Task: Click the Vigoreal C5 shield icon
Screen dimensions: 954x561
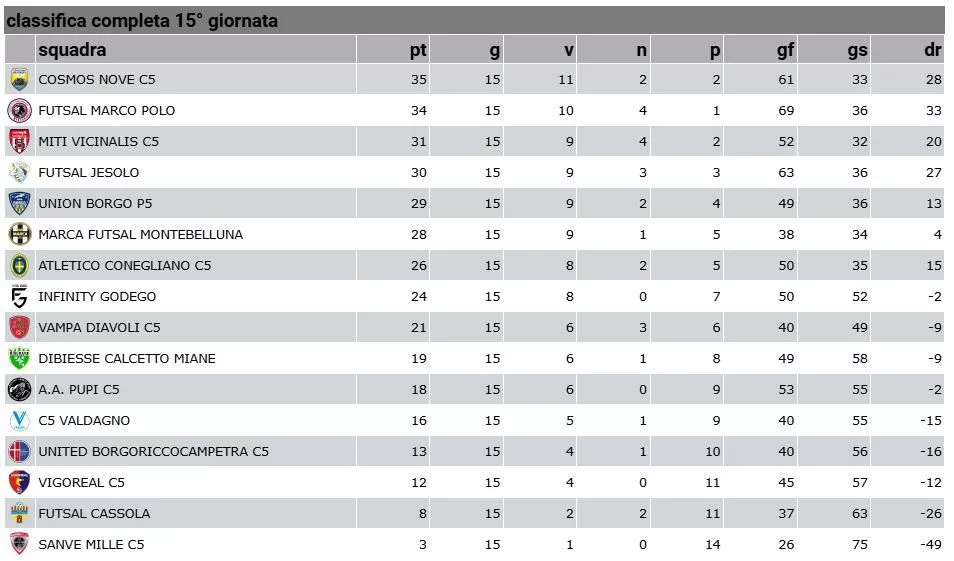Action: coord(19,483)
